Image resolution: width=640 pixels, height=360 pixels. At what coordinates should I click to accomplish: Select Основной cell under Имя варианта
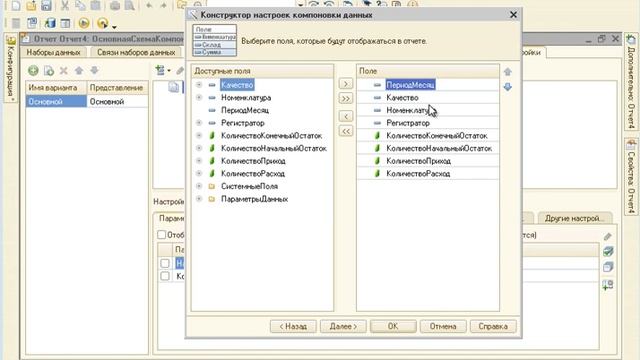point(56,102)
